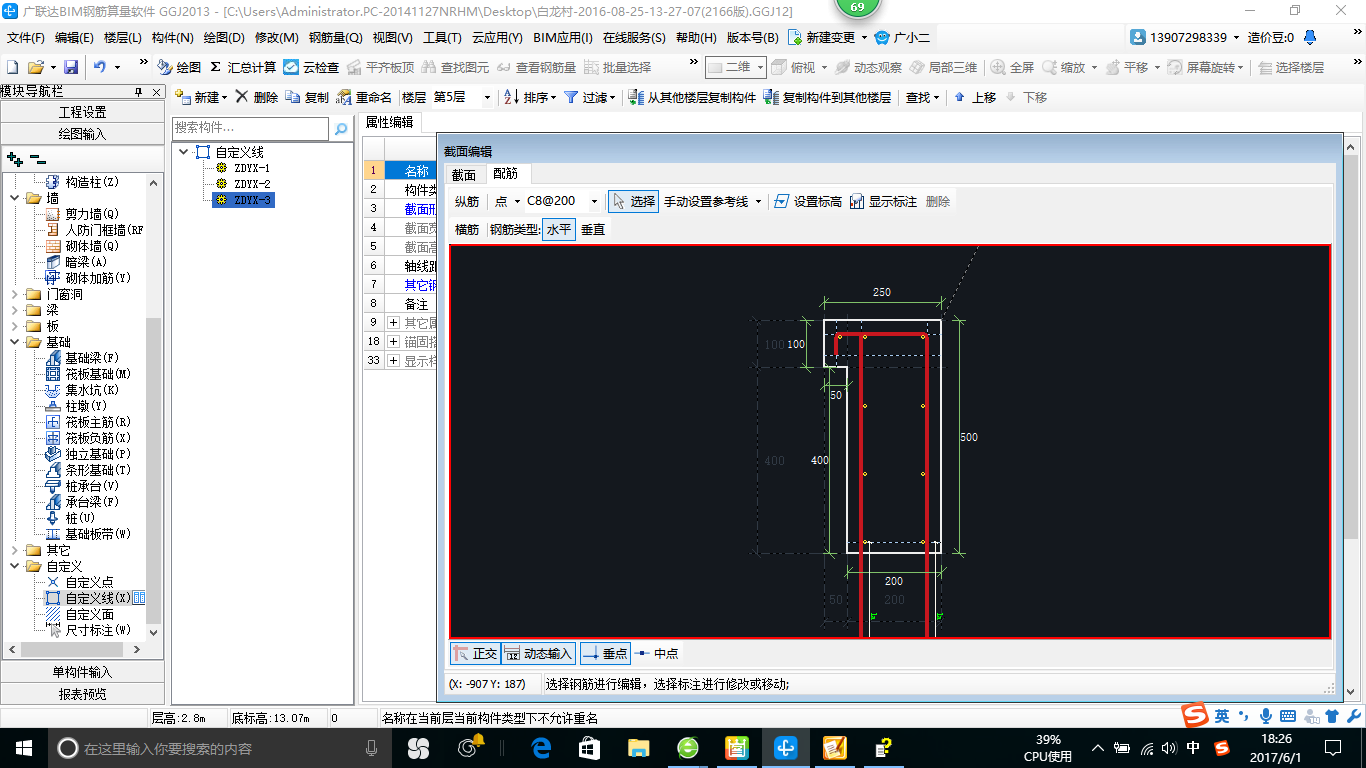Open 属性编辑 property editor tab
This screenshot has height=768, width=1366.
389,122
